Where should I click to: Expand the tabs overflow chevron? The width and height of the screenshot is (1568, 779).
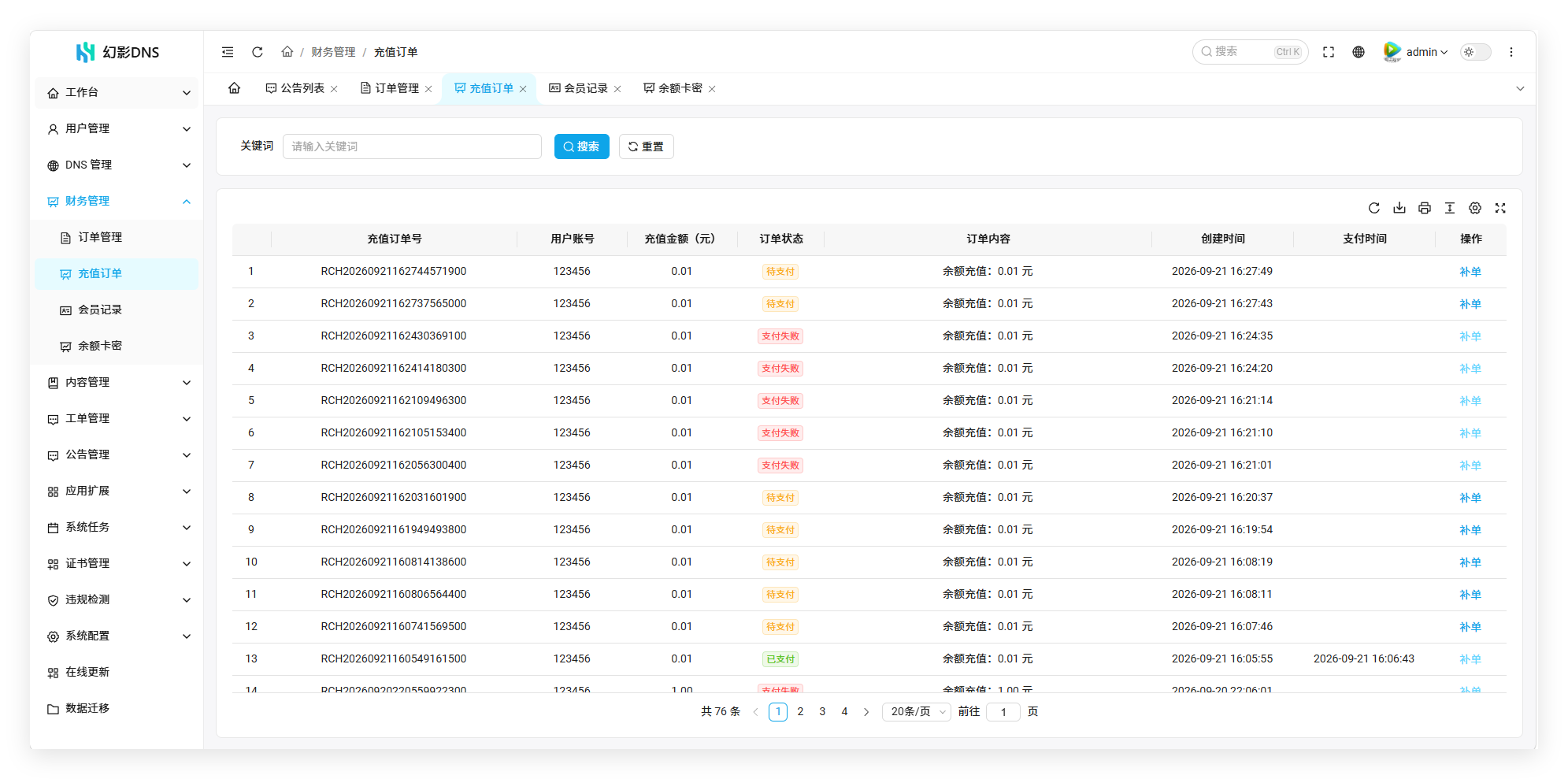[x=1520, y=89]
